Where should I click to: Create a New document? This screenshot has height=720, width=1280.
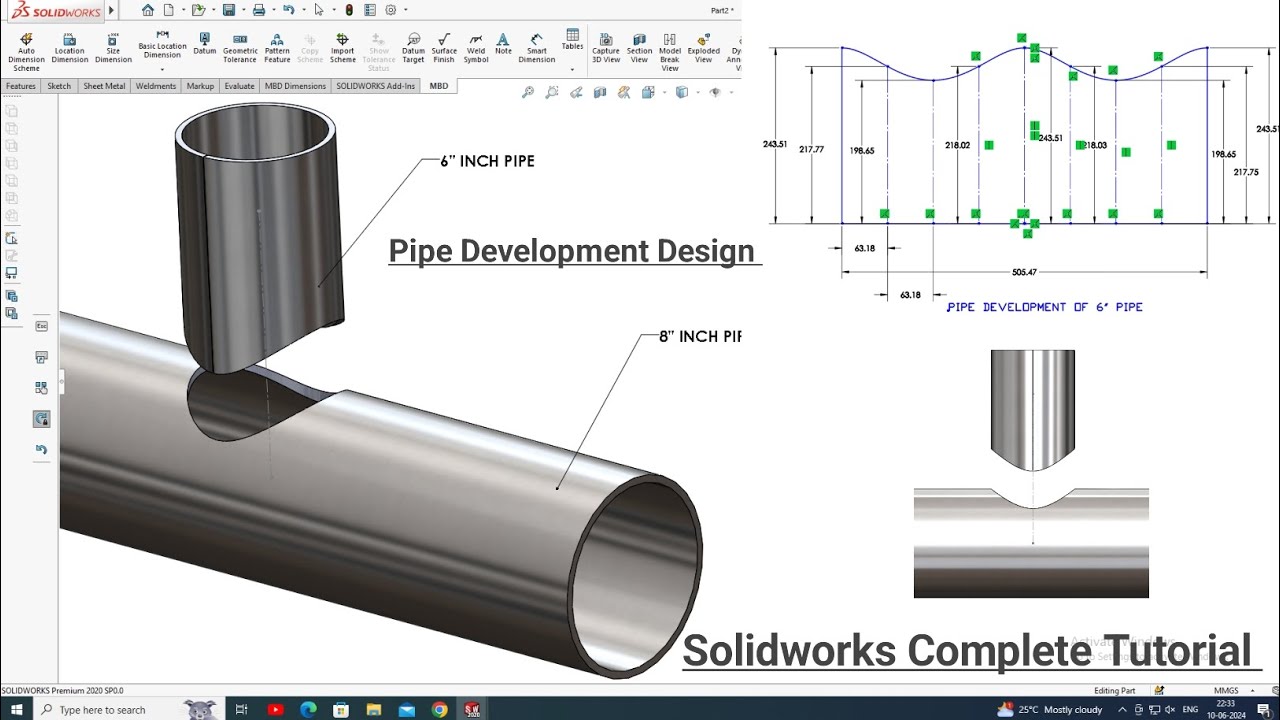[169, 10]
